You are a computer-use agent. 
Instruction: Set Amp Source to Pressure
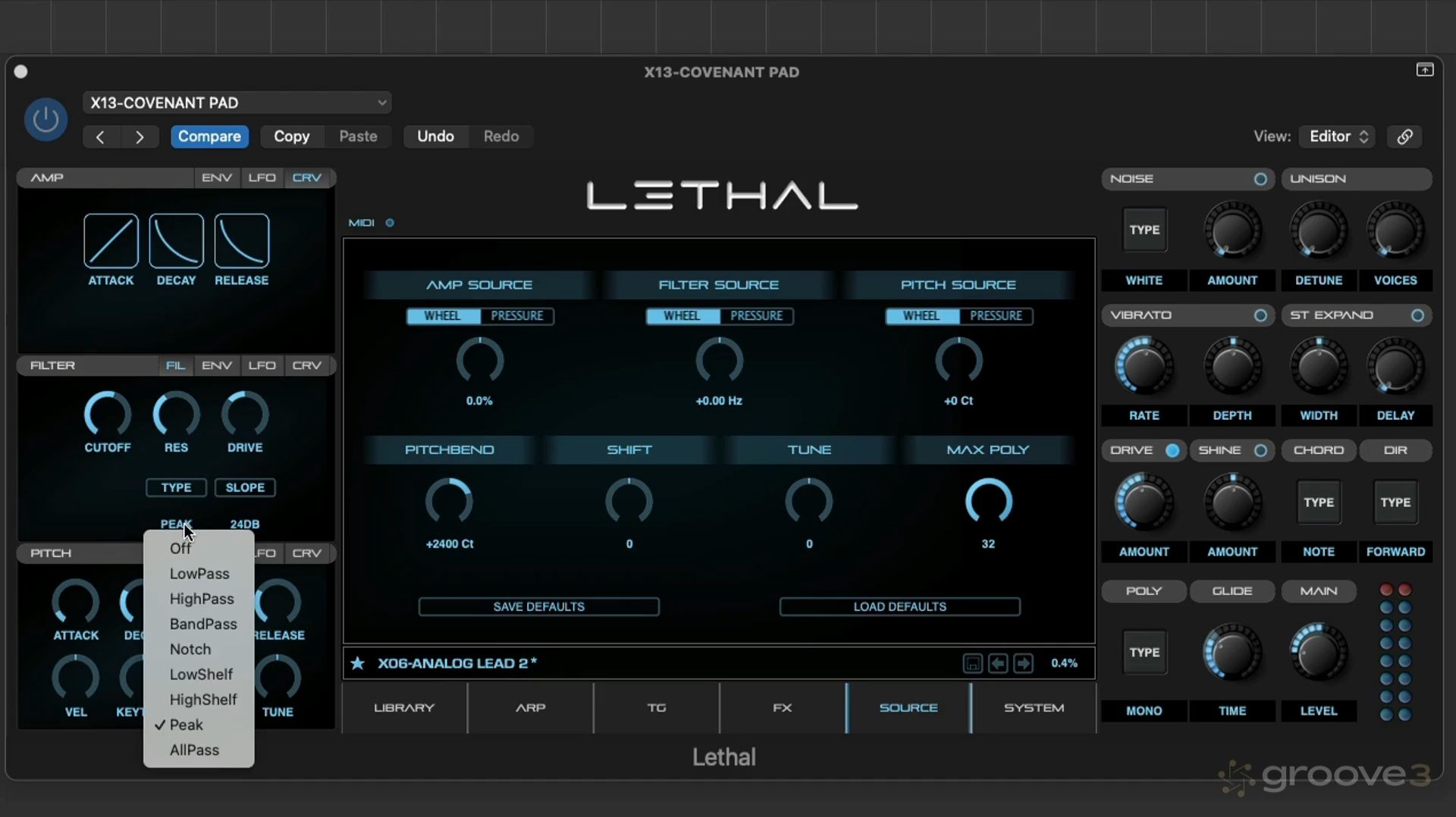pyautogui.click(x=517, y=316)
